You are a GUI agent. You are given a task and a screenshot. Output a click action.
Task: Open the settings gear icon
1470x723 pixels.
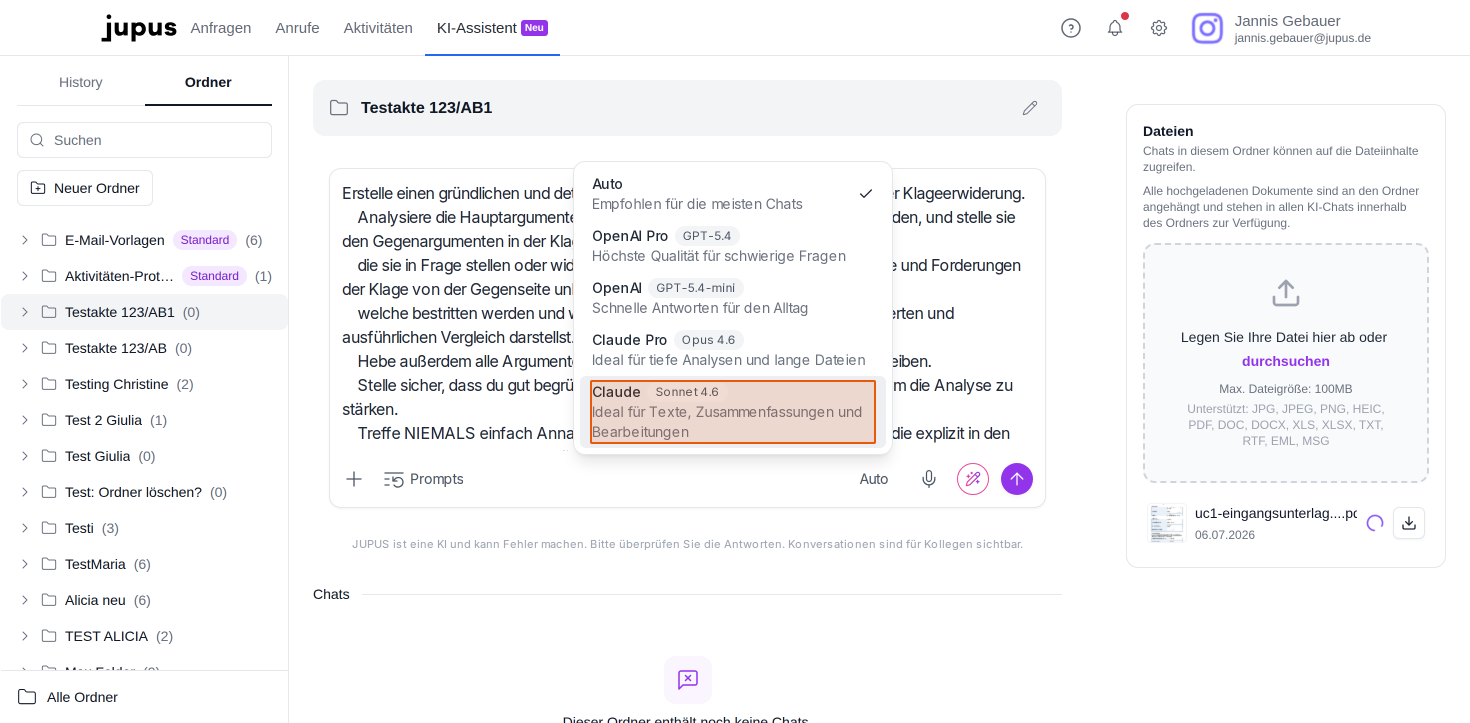tap(1159, 28)
